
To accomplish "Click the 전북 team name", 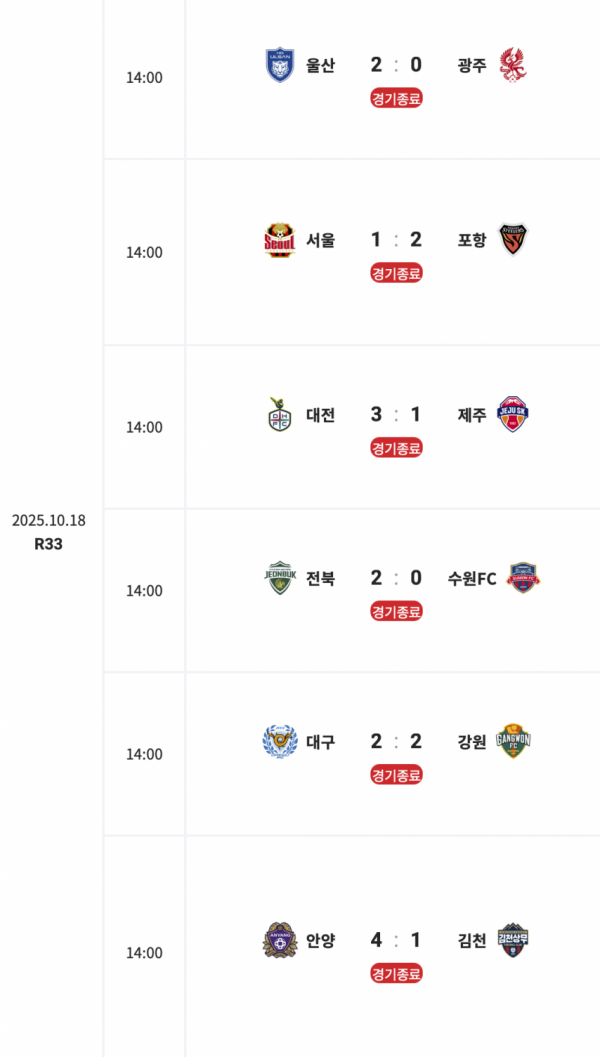I will click(x=321, y=578).
